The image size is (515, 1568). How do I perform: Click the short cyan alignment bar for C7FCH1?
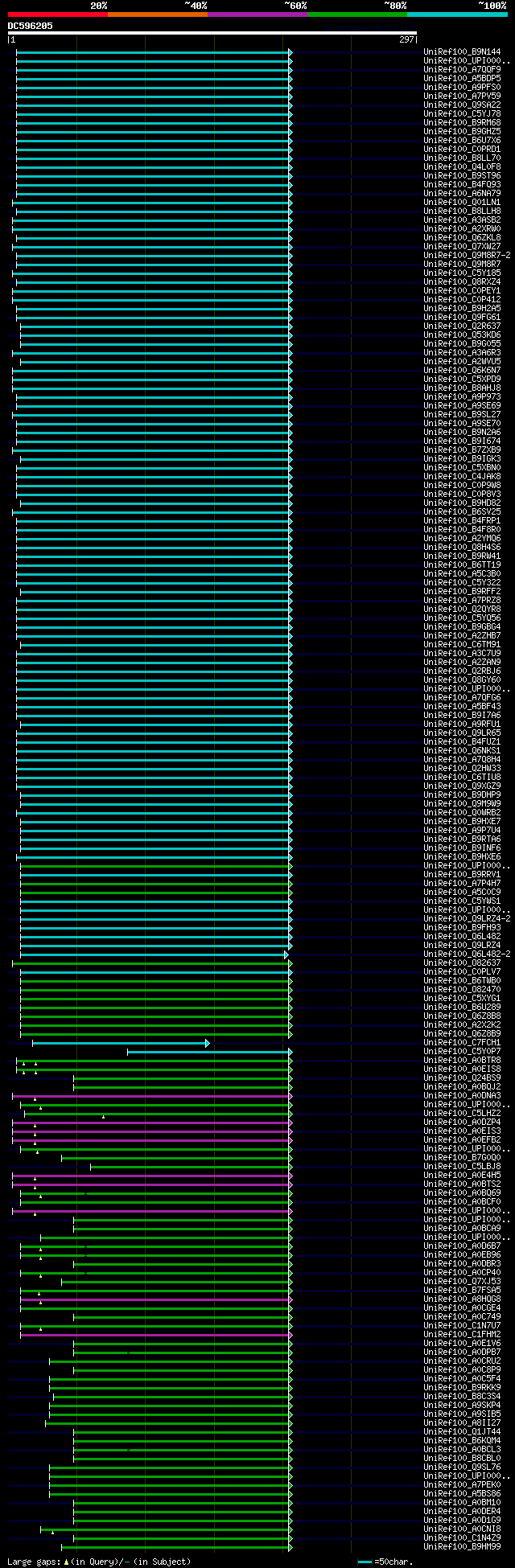coord(121,1043)
